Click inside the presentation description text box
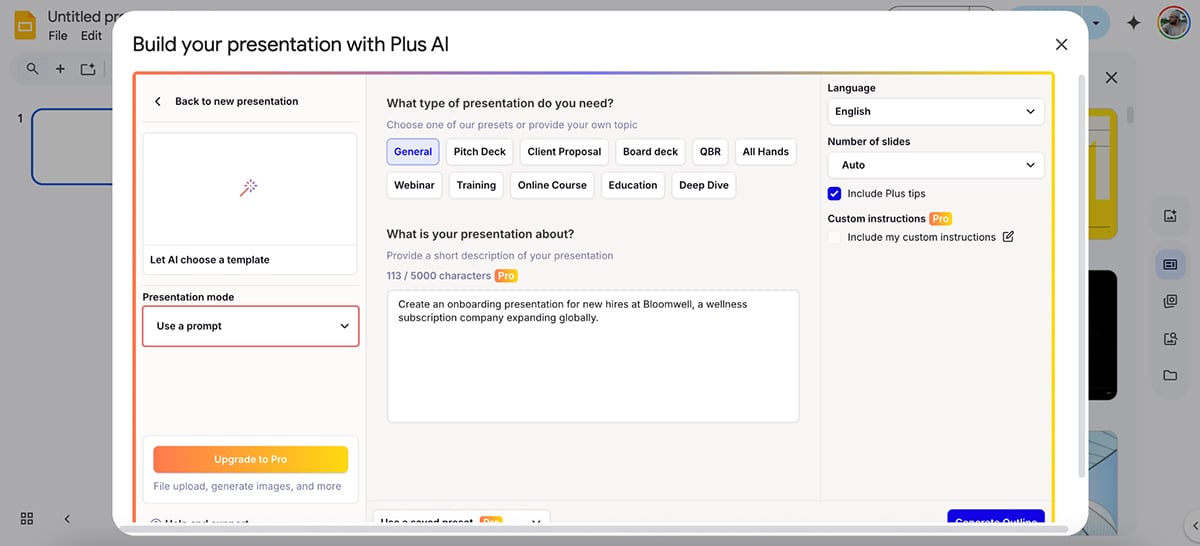The width and height of the screenshot is (1200, 546). (x=593, y=356)
